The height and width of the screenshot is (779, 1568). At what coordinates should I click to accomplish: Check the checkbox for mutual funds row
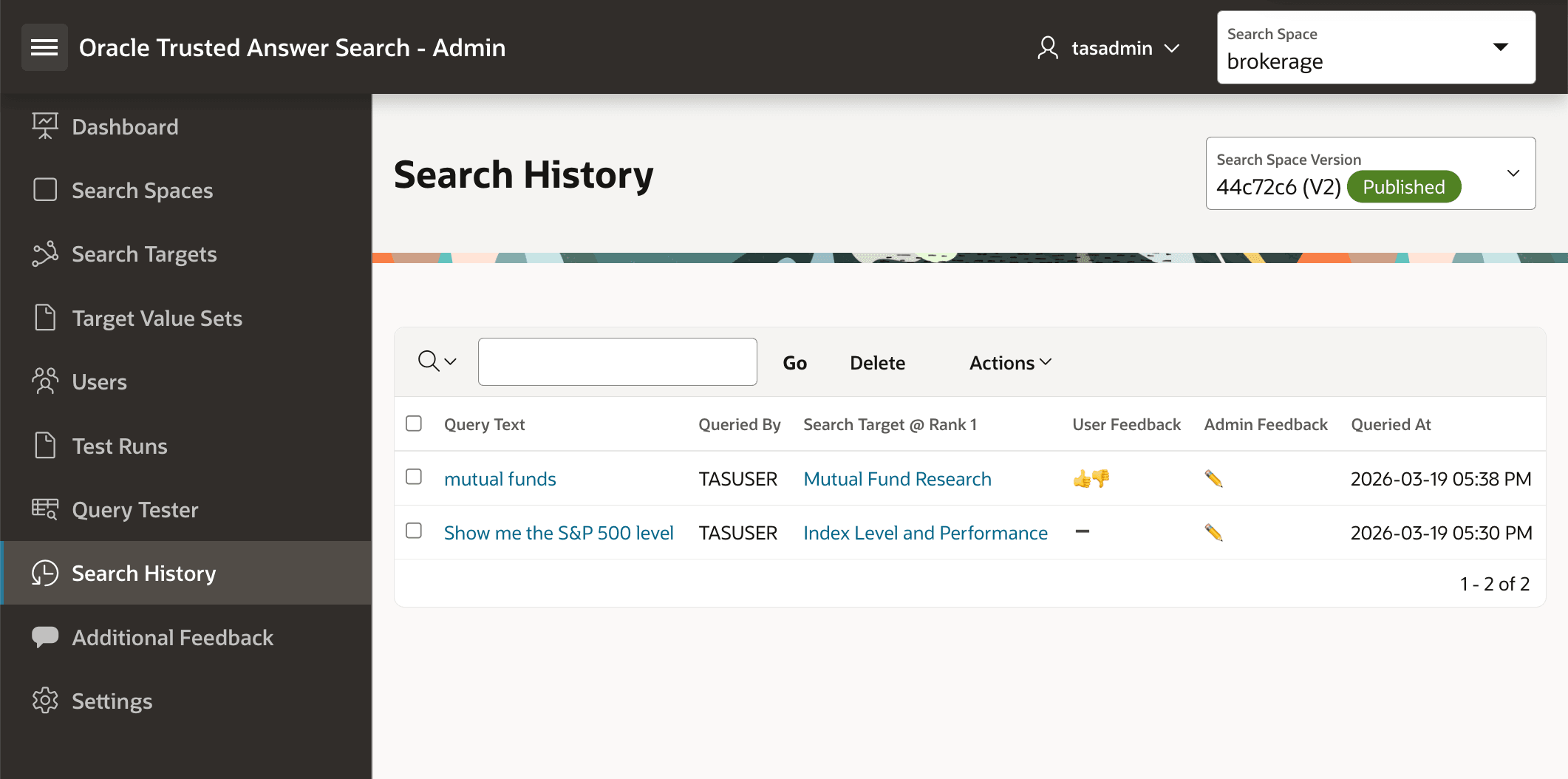(x=414, y=477)
